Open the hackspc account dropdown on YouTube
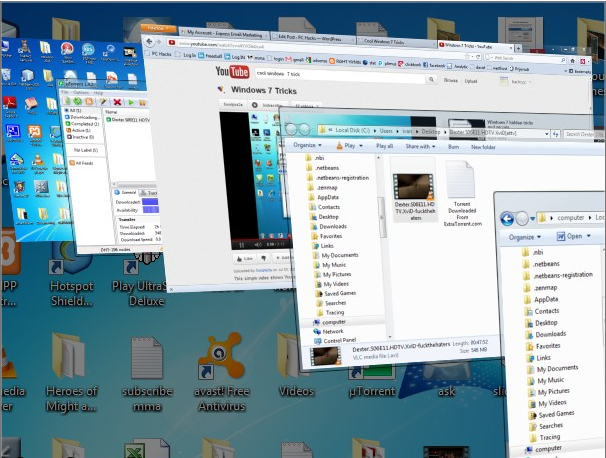 519,82
